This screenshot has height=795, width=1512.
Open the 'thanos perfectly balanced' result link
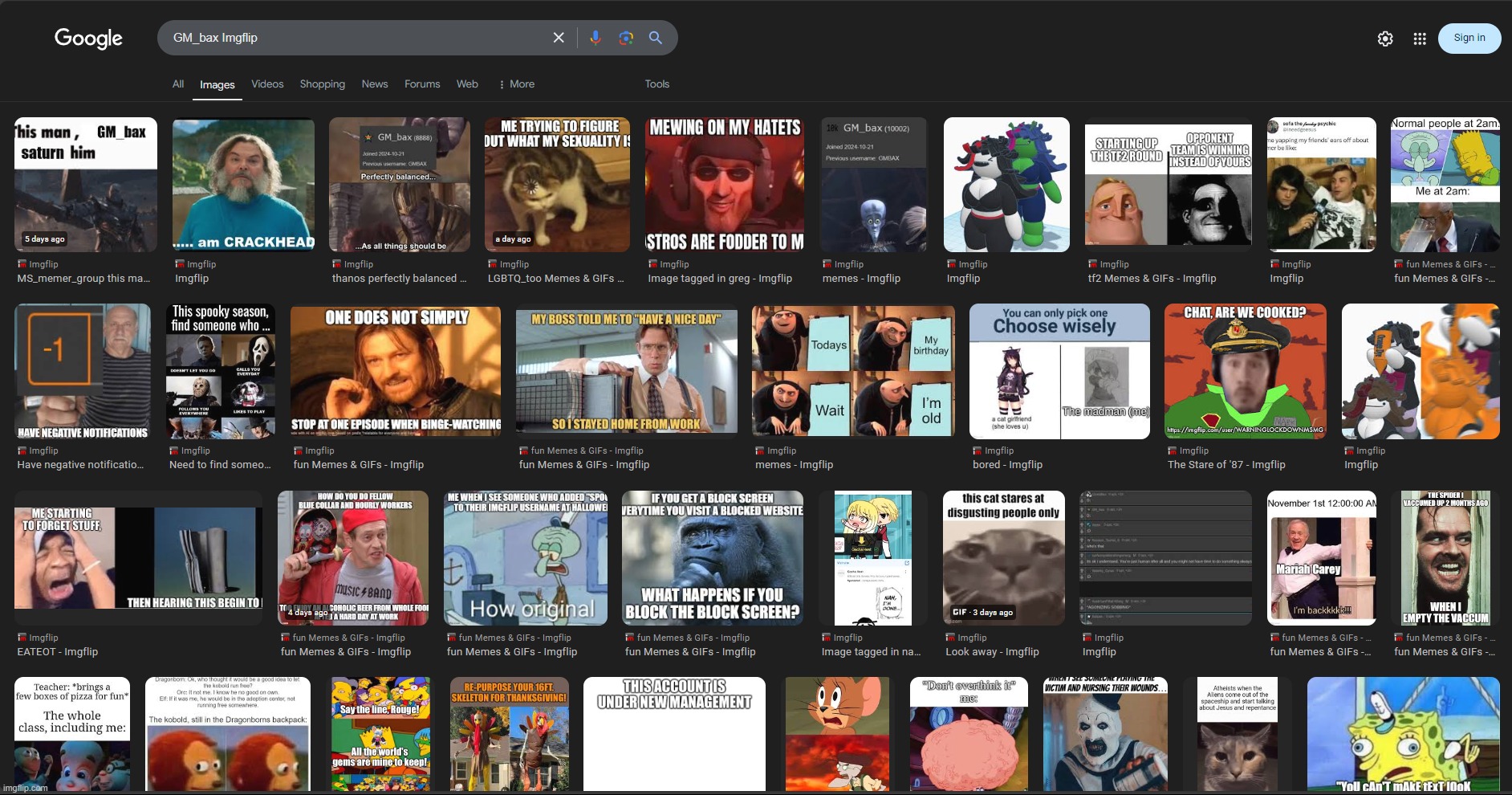pyautogui.click(x=399, y=279)
